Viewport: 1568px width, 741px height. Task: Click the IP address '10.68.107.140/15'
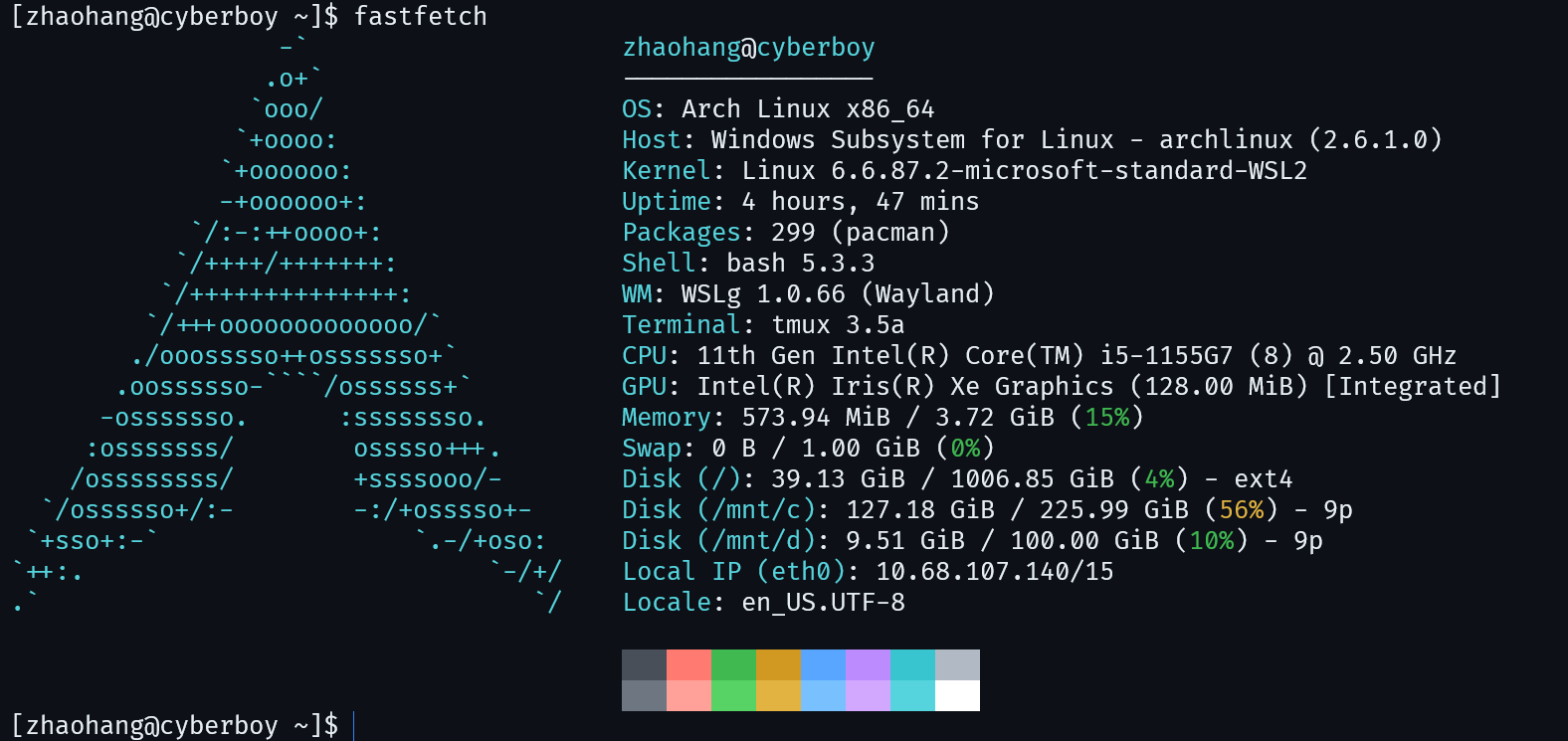[994, 572]
